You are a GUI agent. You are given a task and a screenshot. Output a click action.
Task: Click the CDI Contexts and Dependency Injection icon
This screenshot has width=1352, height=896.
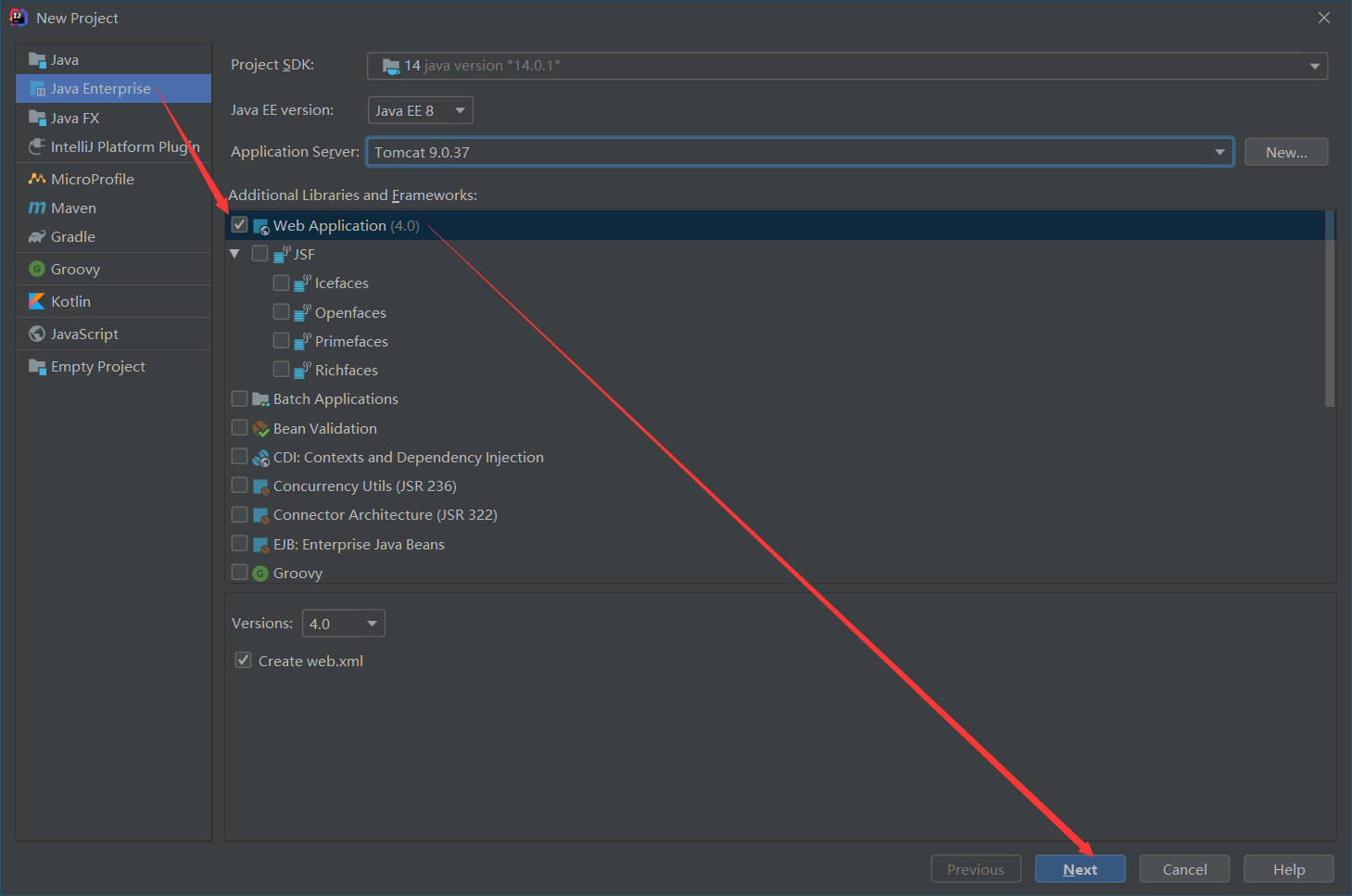[261, 458]
